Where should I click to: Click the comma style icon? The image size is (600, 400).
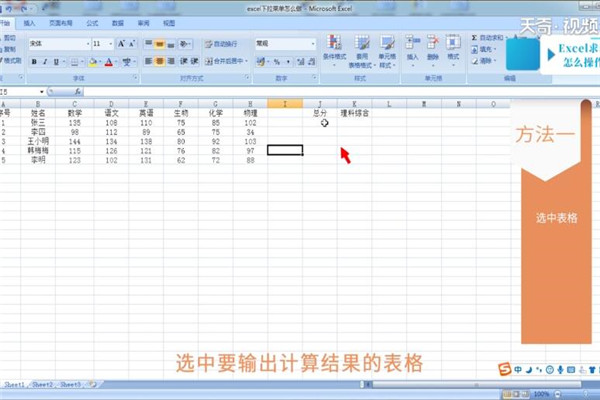288,61
